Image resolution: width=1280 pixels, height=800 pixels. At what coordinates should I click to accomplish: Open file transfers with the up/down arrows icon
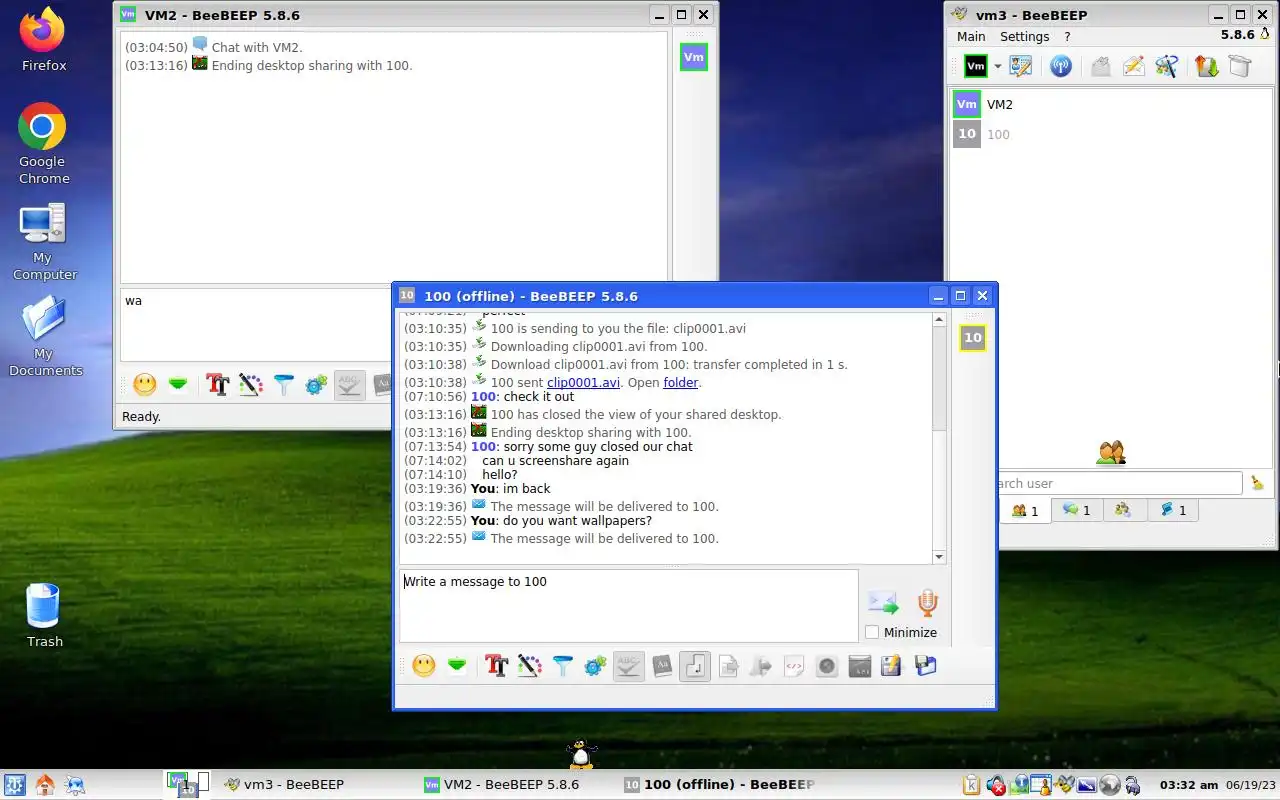1206,66
